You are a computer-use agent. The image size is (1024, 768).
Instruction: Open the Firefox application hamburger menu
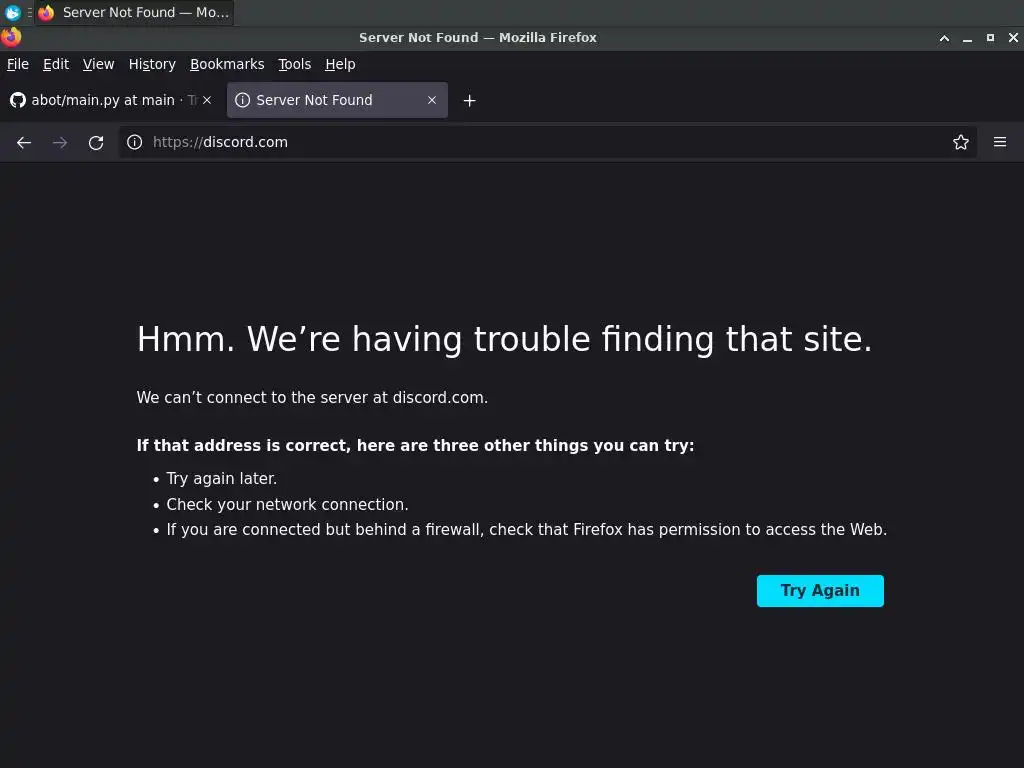tap(1000, 142)
